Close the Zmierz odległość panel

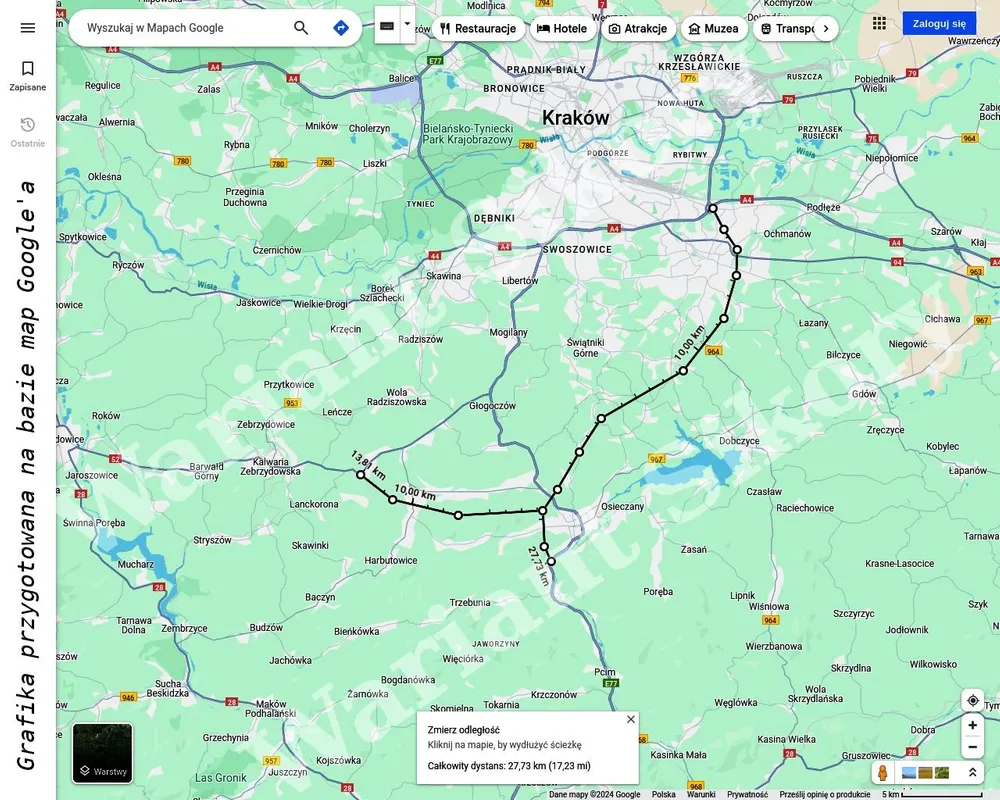pos(631,720)
